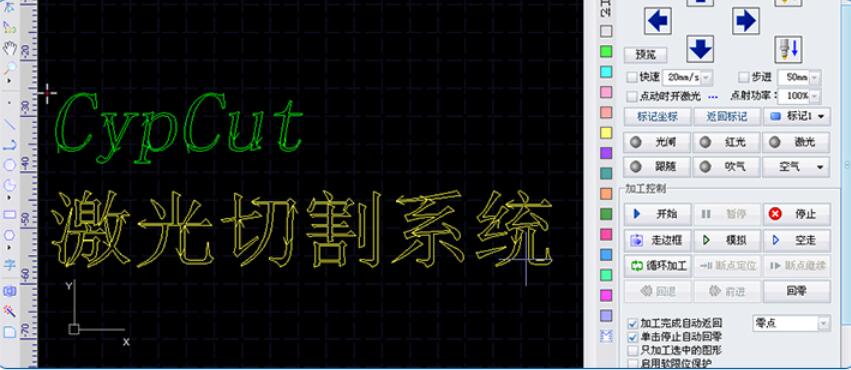Start processing with the 开始 button
Viewport: 851px width, 370px height.
coord(658,214)
